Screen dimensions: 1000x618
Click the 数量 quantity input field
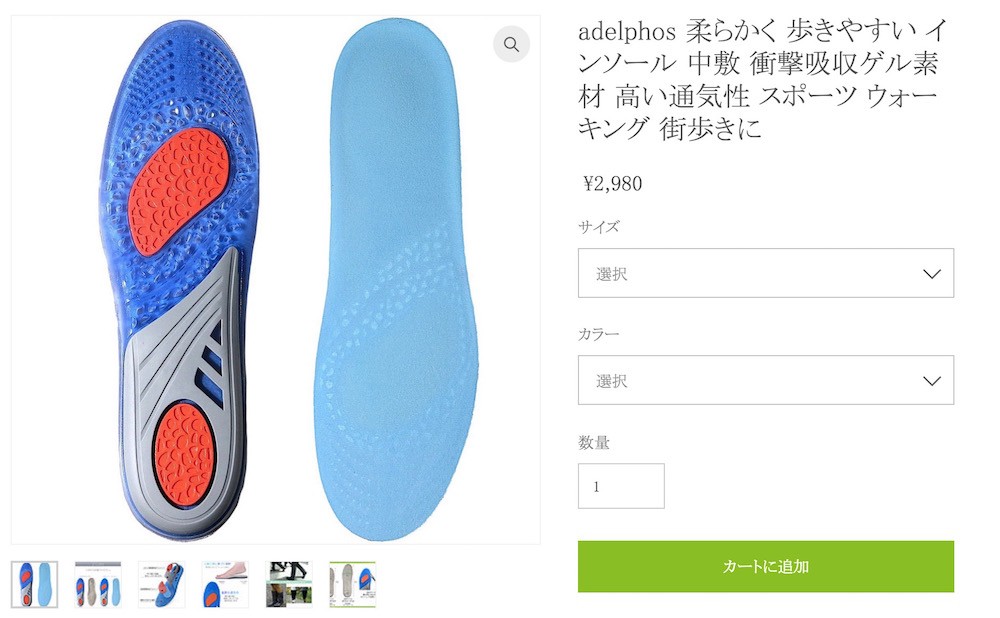click(621, 486)
